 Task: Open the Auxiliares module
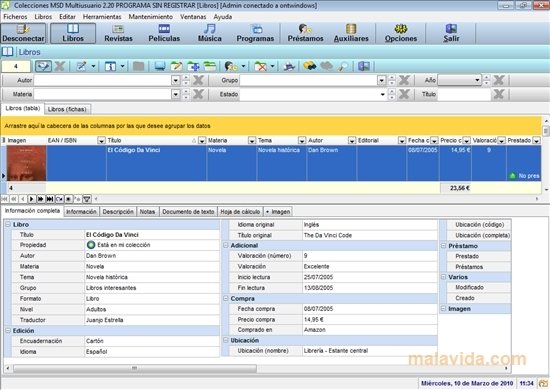pyautogui.click(x=351, y=33)
